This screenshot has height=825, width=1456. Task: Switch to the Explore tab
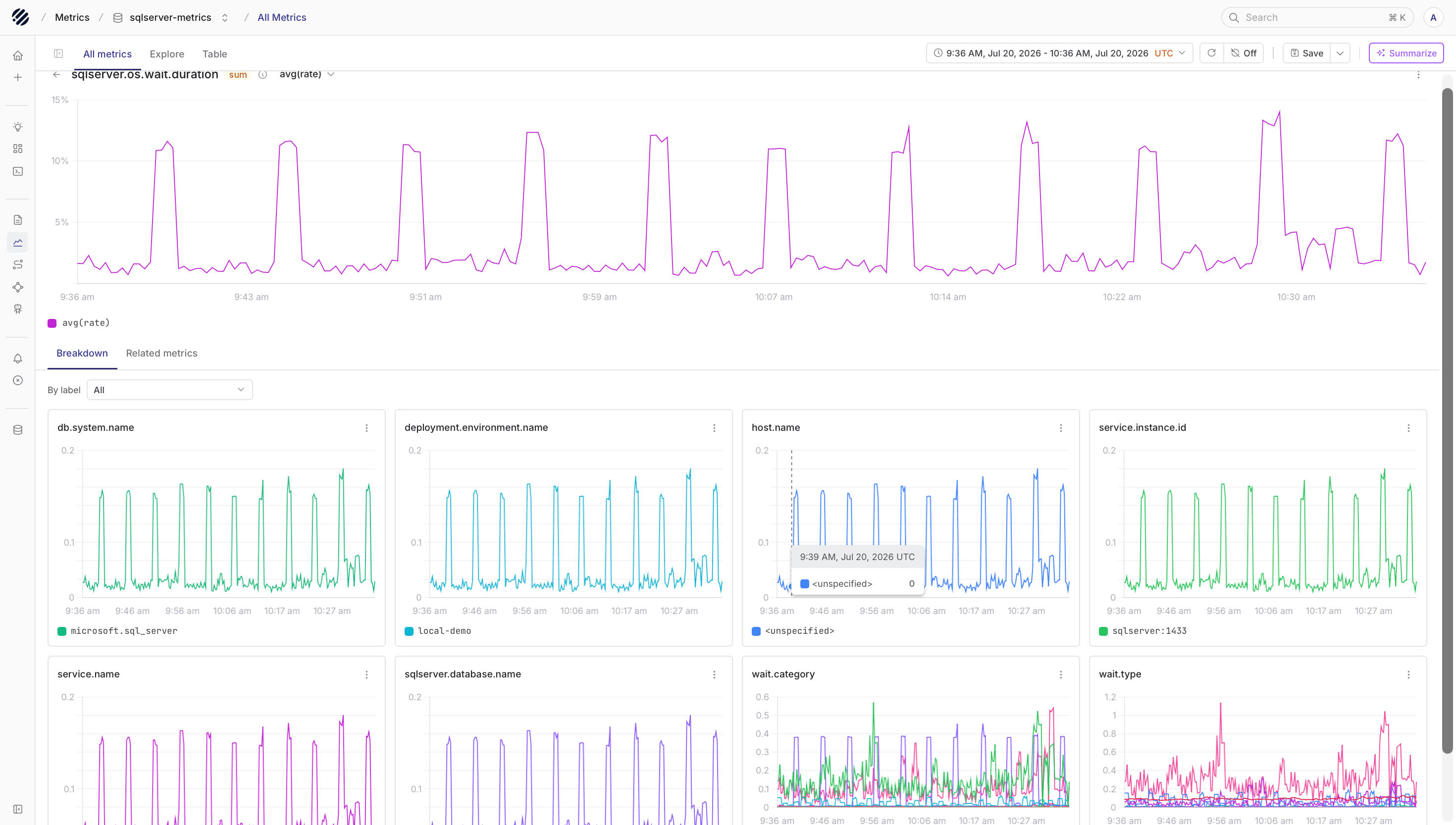coord(166,54)
